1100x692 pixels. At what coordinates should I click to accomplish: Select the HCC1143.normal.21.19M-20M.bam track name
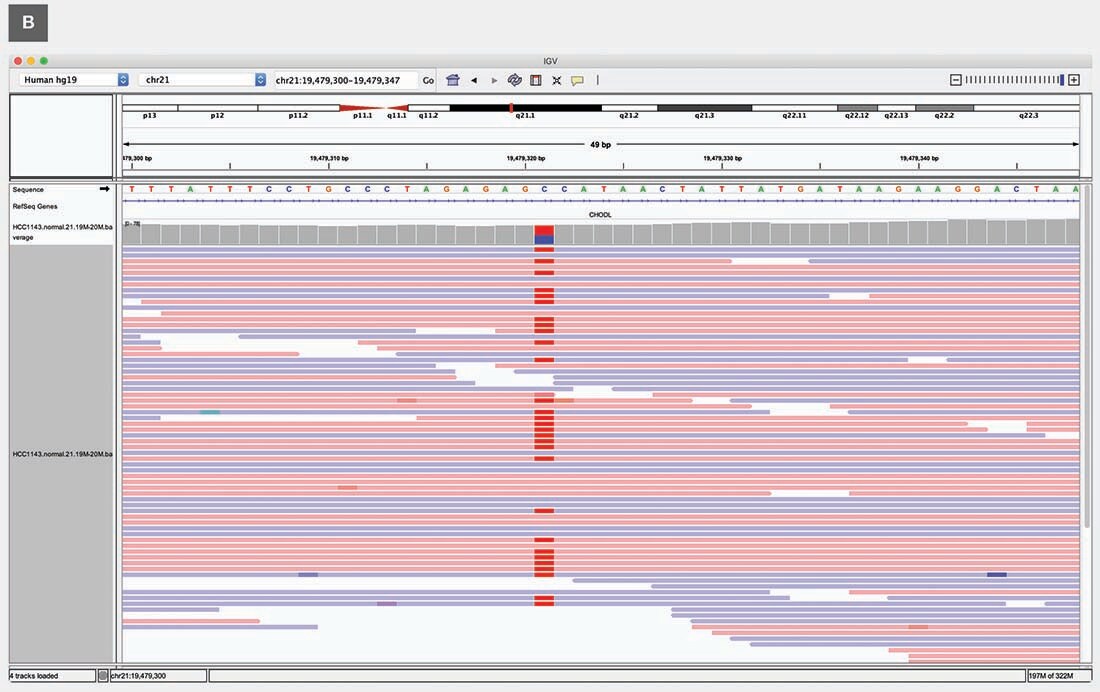pos(60,453)
